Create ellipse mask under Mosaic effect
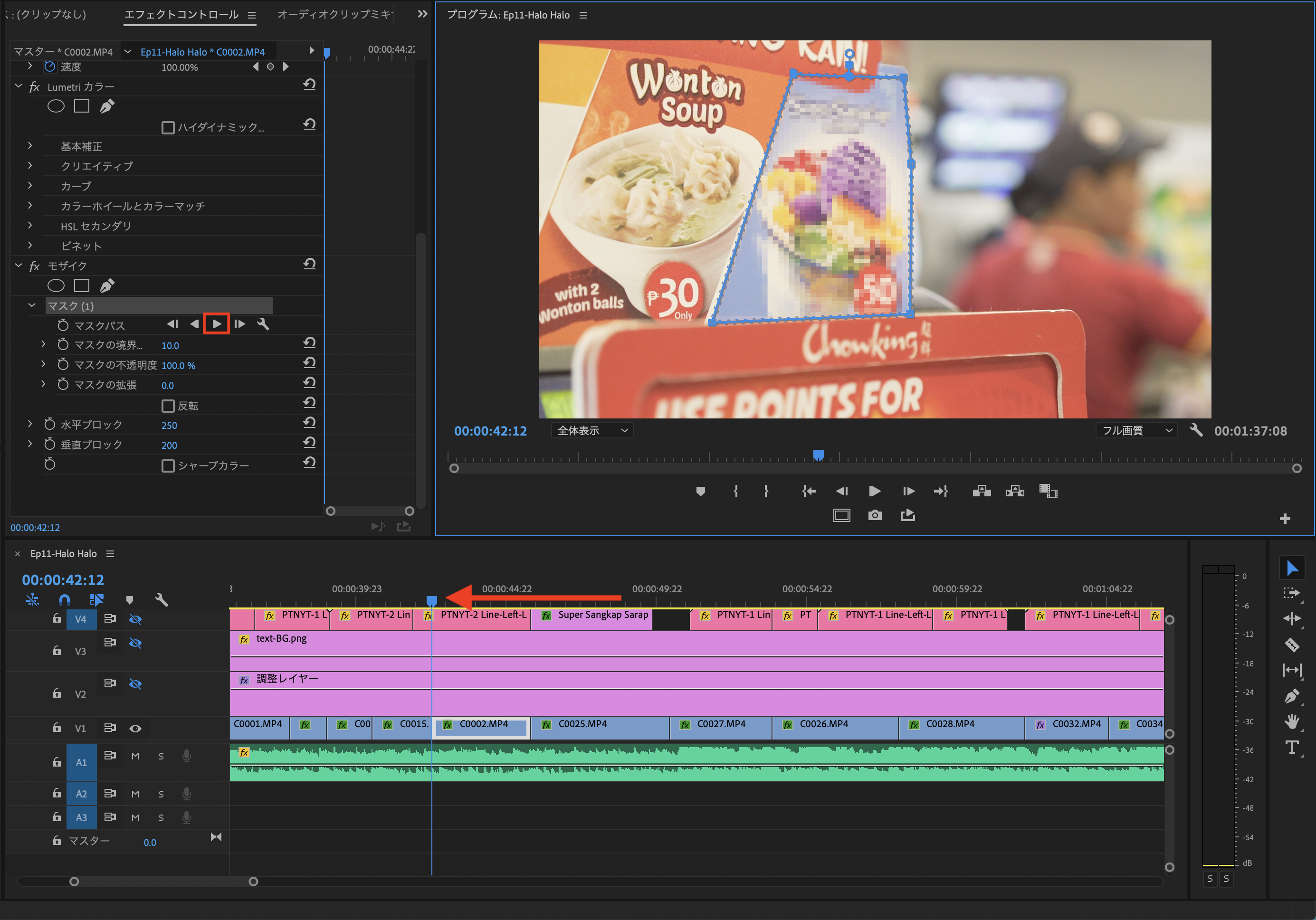This screenshot has width=1316, height=920. (56, 285)
